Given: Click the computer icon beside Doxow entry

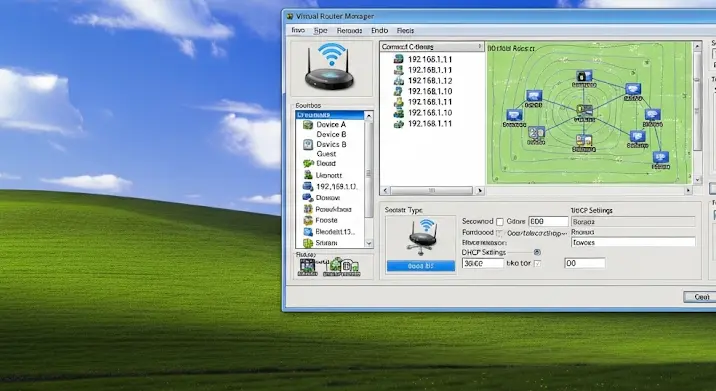Looking at the screenshot, I should click(308, 198).
